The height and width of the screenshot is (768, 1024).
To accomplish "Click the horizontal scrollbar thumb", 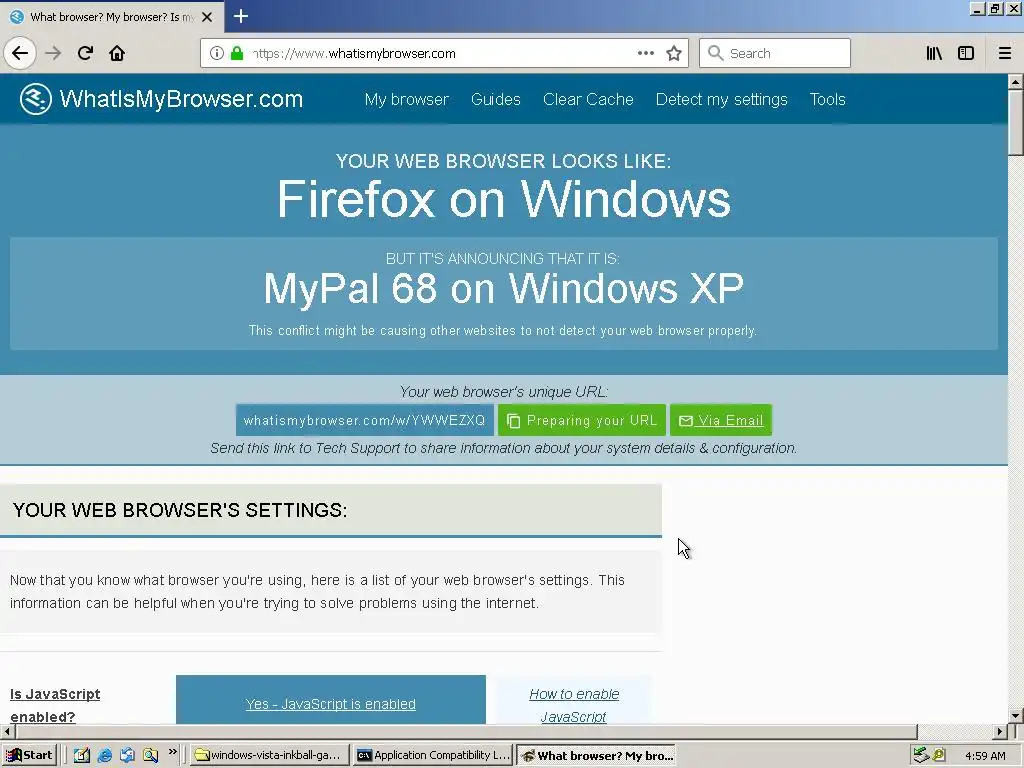I will pos(466,731).
